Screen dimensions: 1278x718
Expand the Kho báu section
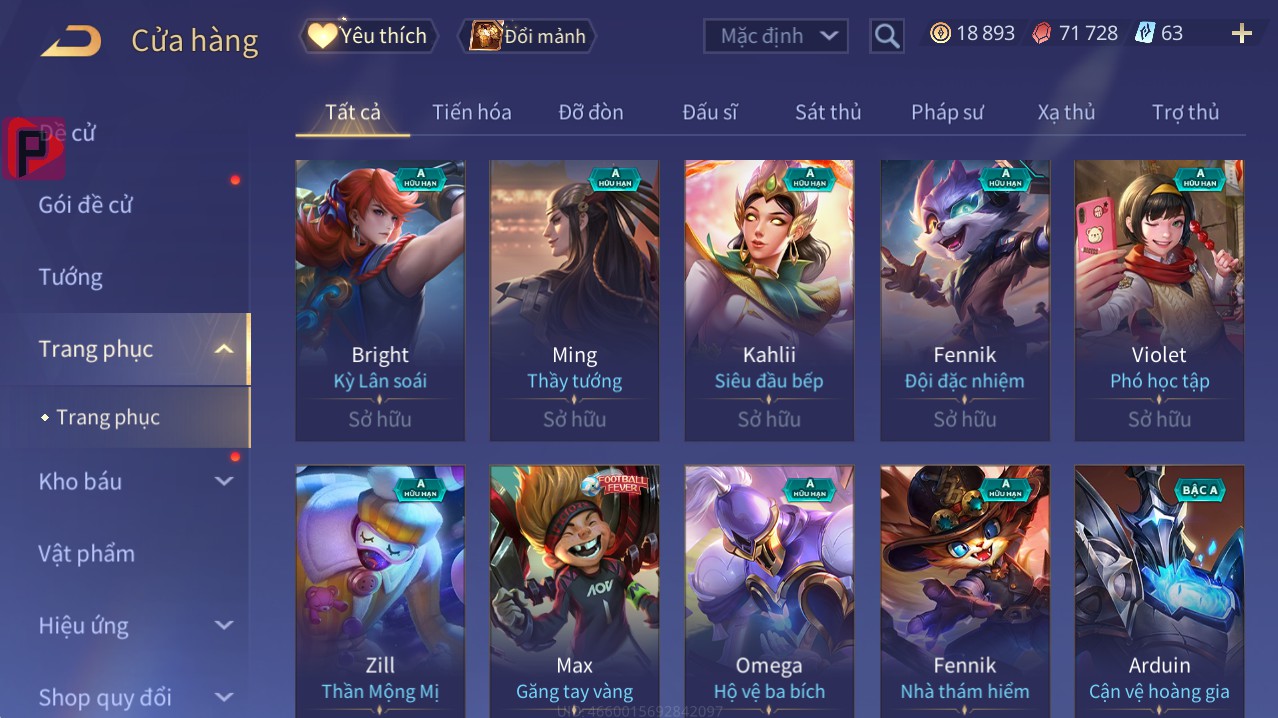click(x=224, y=481)
